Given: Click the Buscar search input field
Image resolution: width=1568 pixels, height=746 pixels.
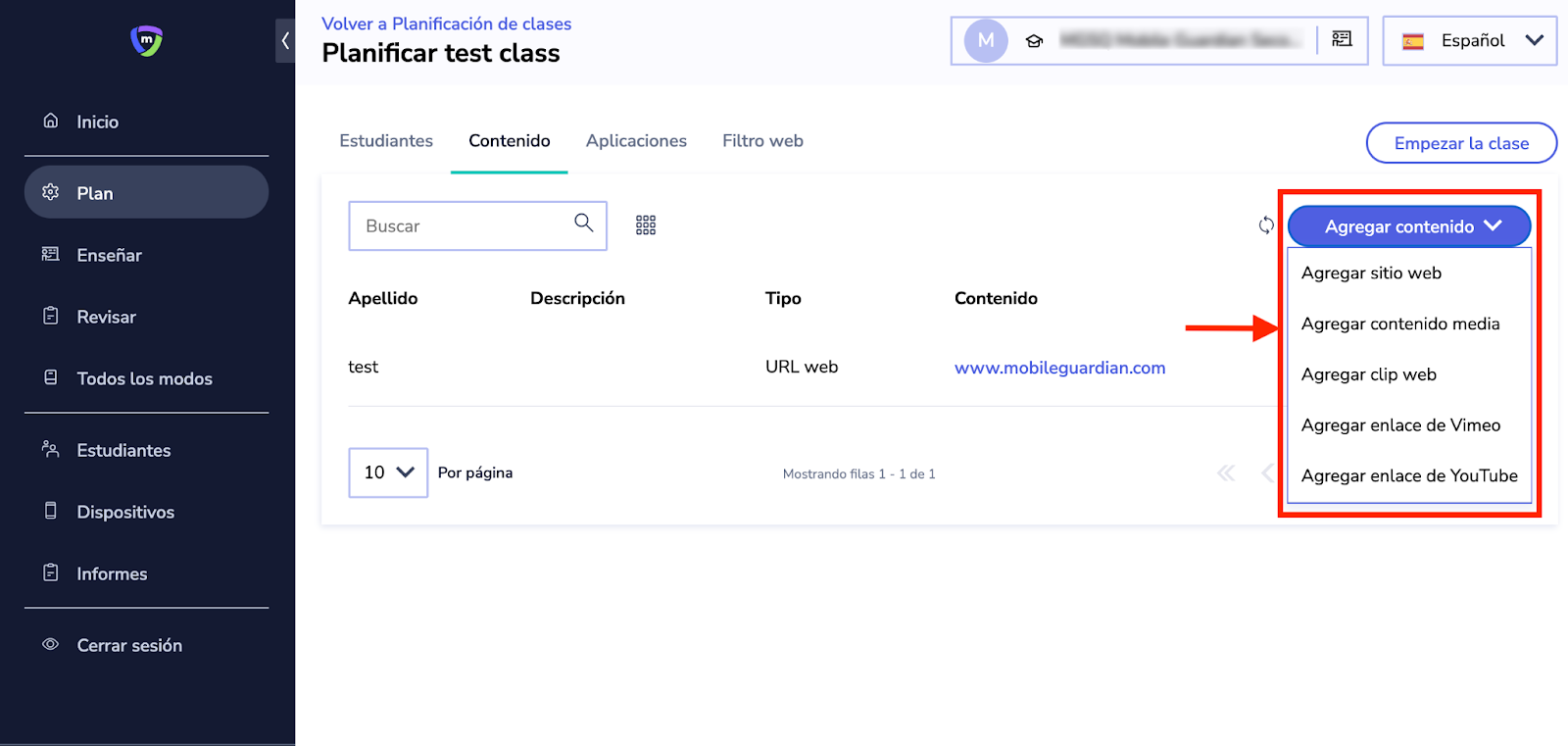Looking at the screenshot, I should tap(461, 226).
